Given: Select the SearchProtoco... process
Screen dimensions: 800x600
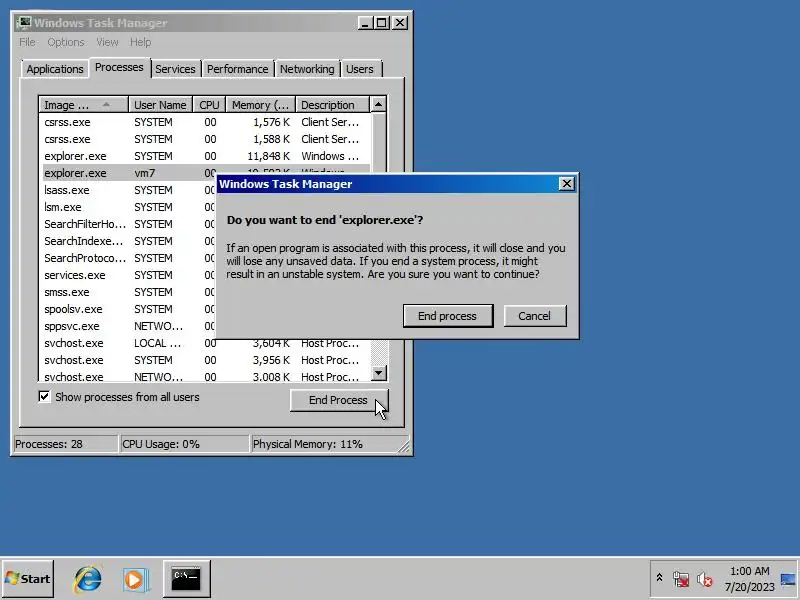Looking at the screenshot, I should pos(128,258).
